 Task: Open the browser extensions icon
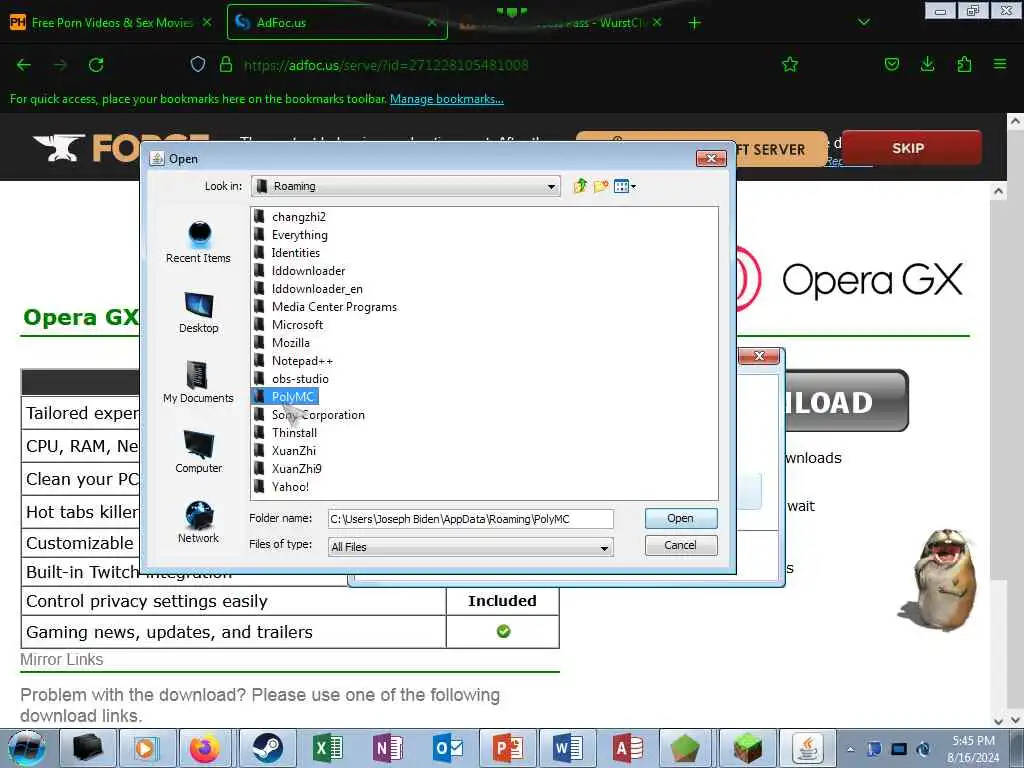point(964,64)
